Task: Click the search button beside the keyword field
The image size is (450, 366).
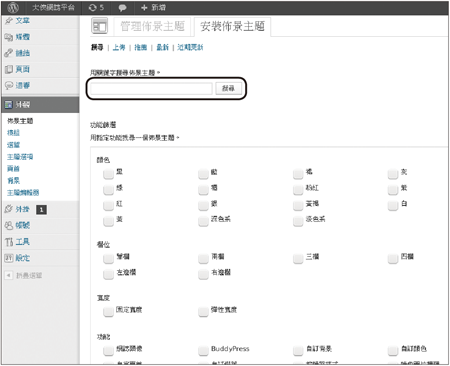Action: [x=228, y=88]
